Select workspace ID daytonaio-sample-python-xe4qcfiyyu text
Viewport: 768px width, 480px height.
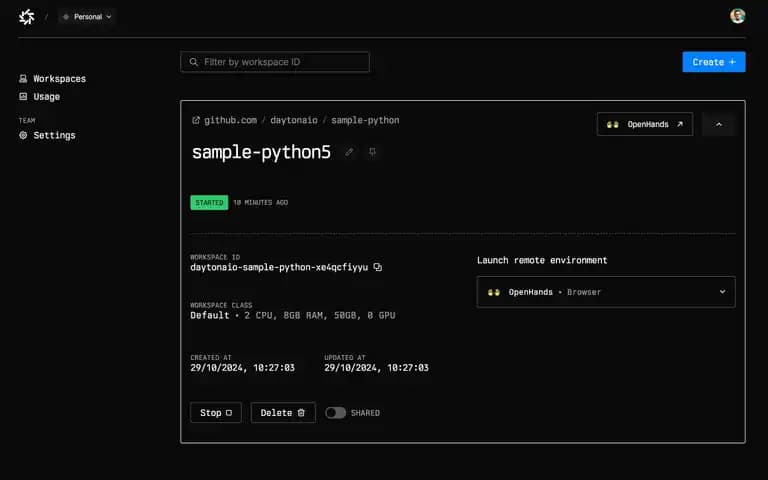(x=279, y=267)
